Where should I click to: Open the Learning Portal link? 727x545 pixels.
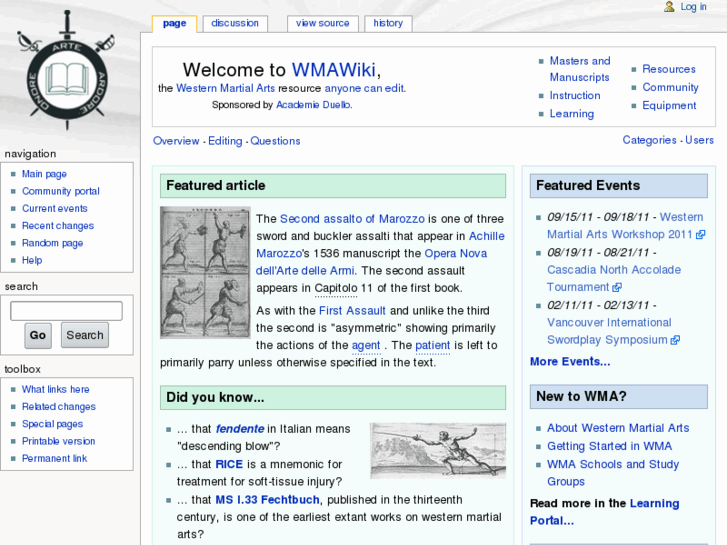coord(654,504)
